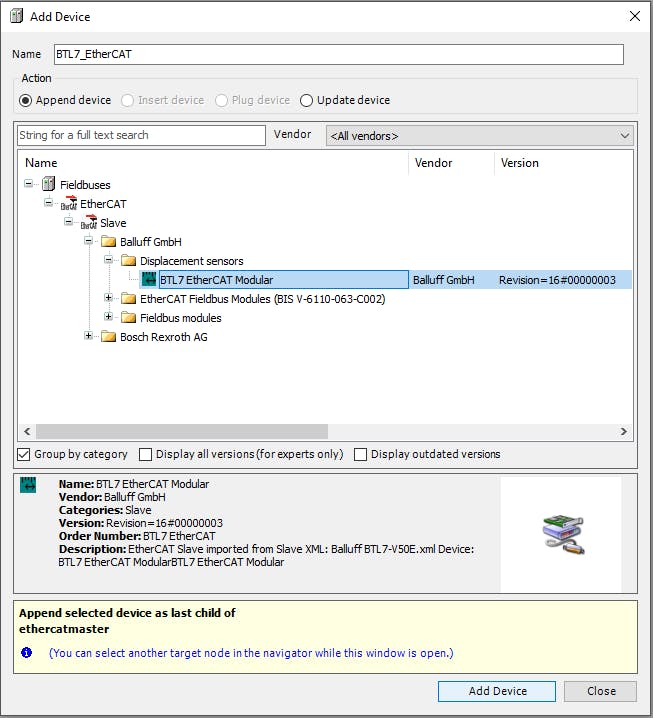The height and width of the screenshot is (718, 653).
Task: Select the Append device radio button
Action: click(25, 100)
